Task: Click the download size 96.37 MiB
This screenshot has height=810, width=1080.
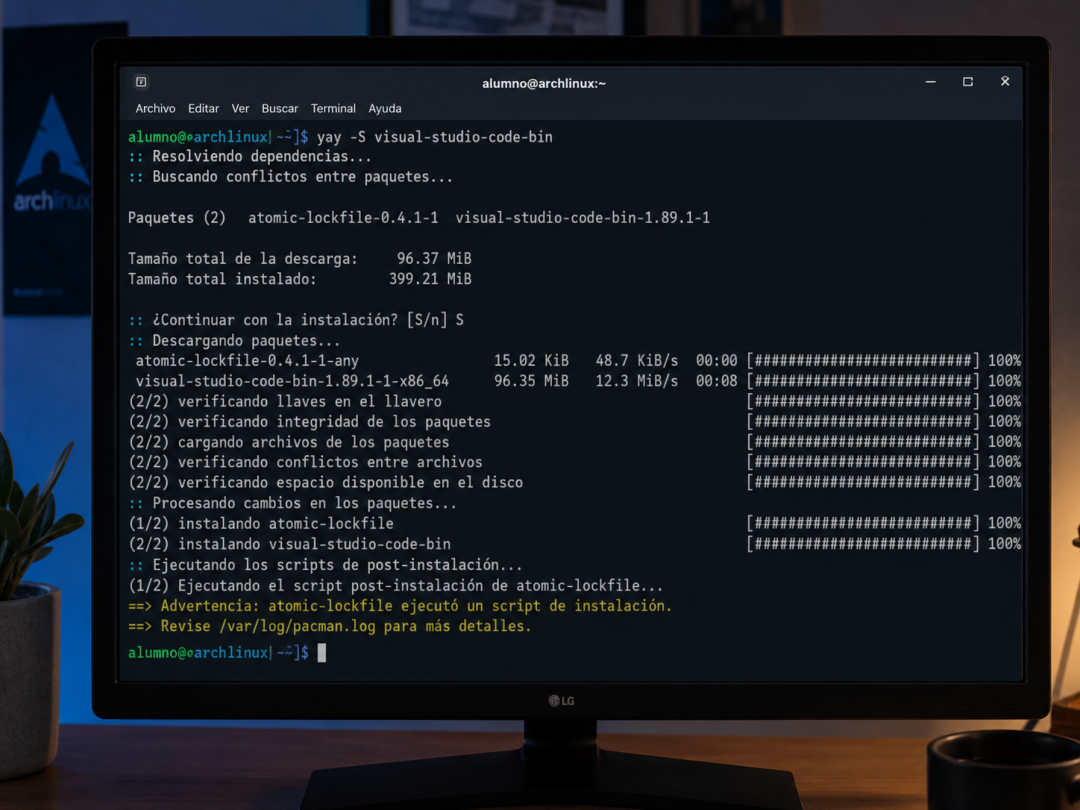Action: click(x=434, y=258)
